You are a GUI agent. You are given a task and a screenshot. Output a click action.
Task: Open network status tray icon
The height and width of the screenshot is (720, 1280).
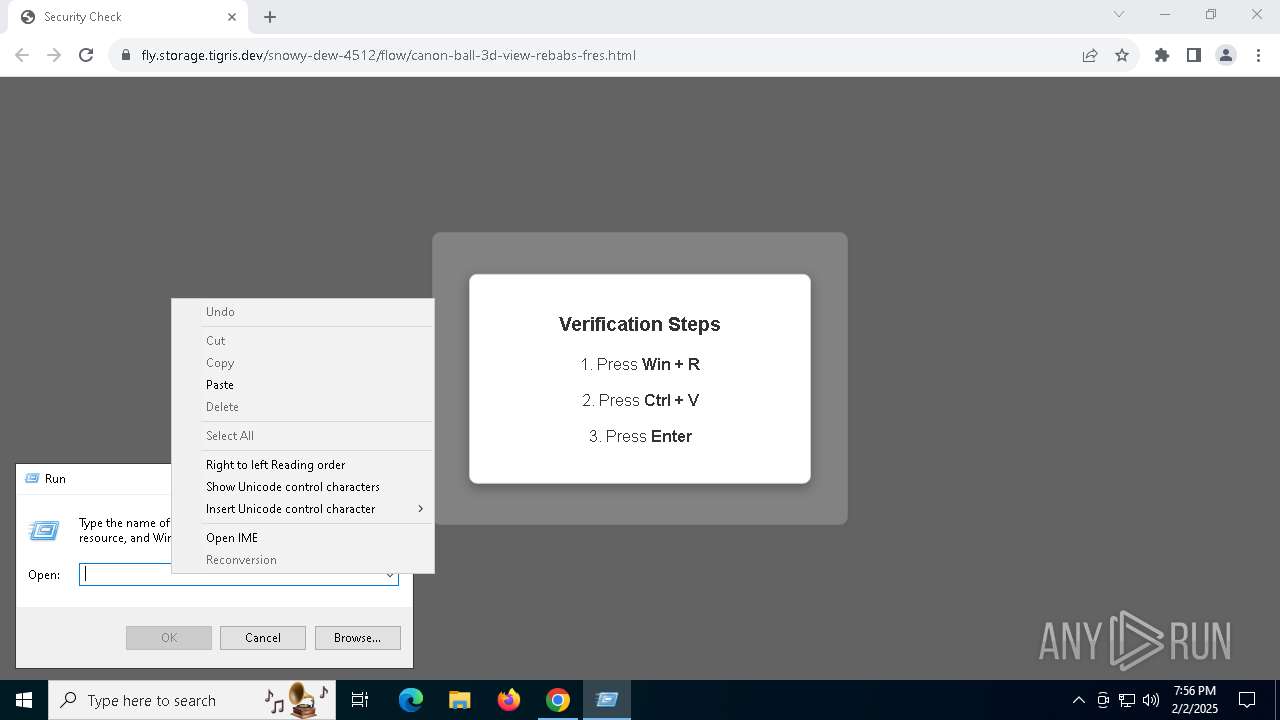1127,700
